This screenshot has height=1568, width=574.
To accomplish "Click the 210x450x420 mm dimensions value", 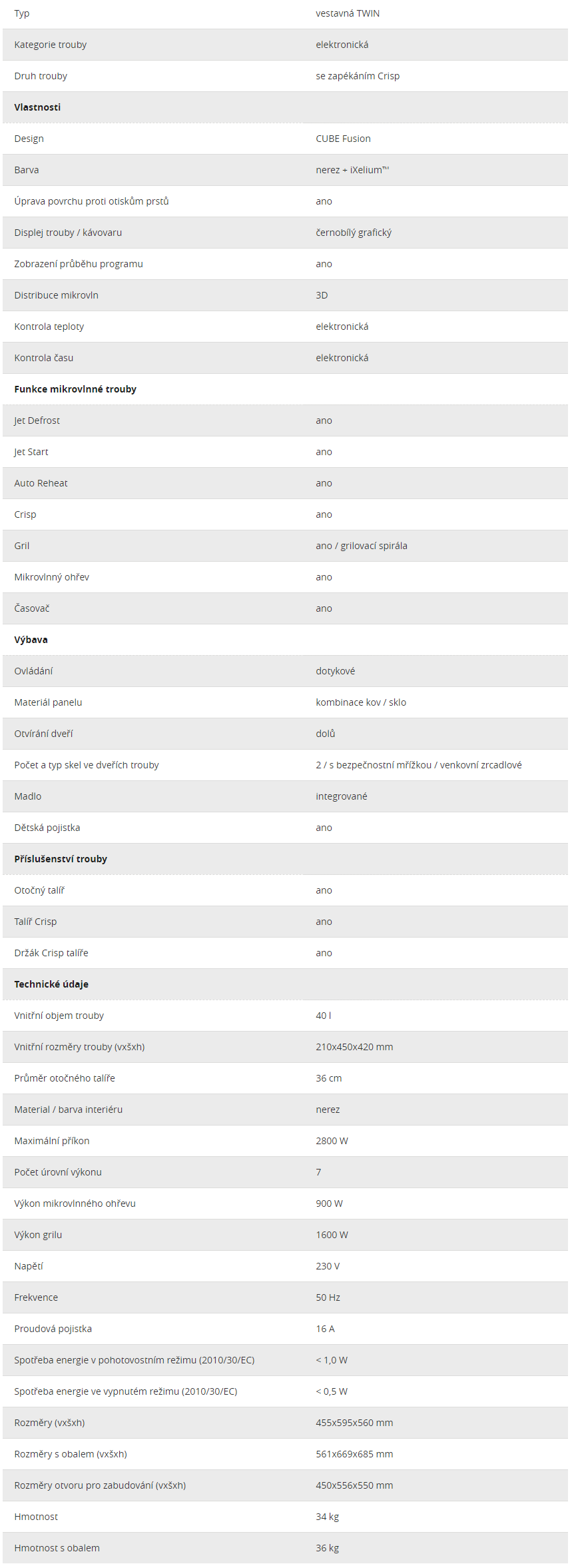I will tap(354, 1047).
